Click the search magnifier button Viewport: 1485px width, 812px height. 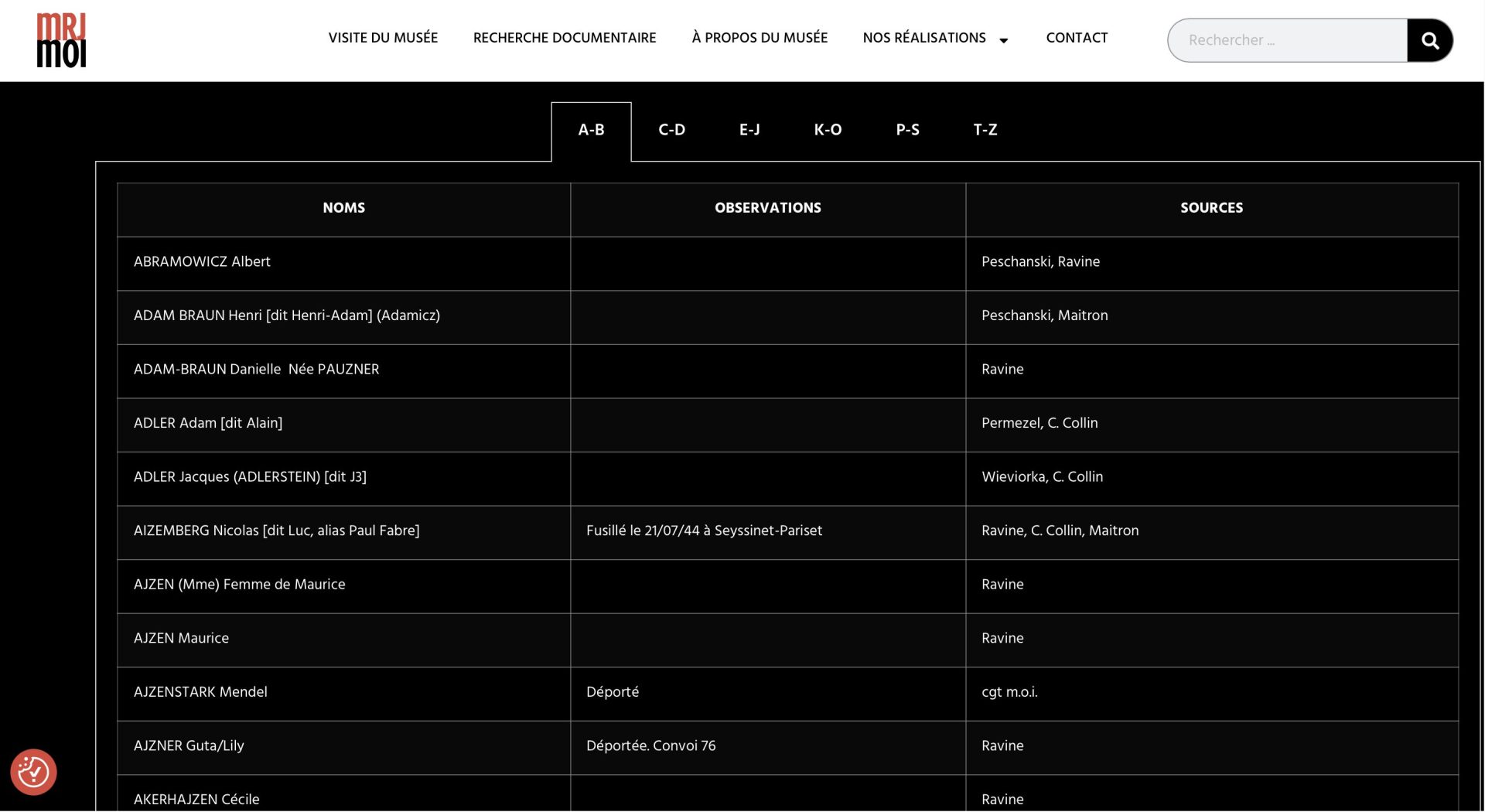click(x=1429, y=40)
